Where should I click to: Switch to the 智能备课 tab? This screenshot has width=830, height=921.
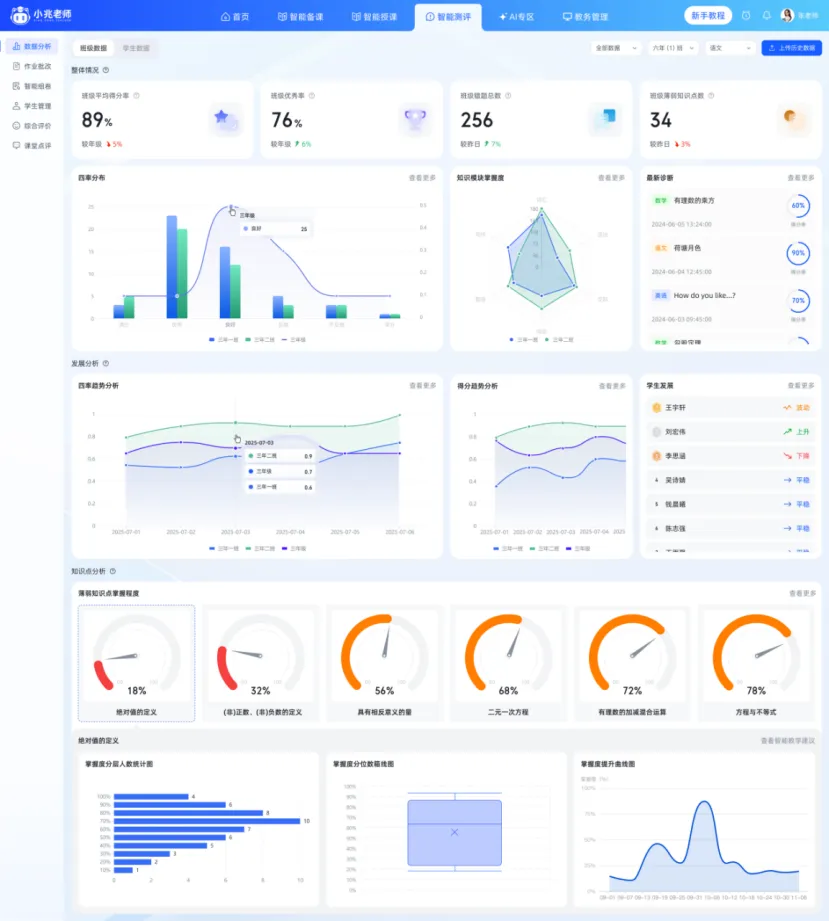300,17
